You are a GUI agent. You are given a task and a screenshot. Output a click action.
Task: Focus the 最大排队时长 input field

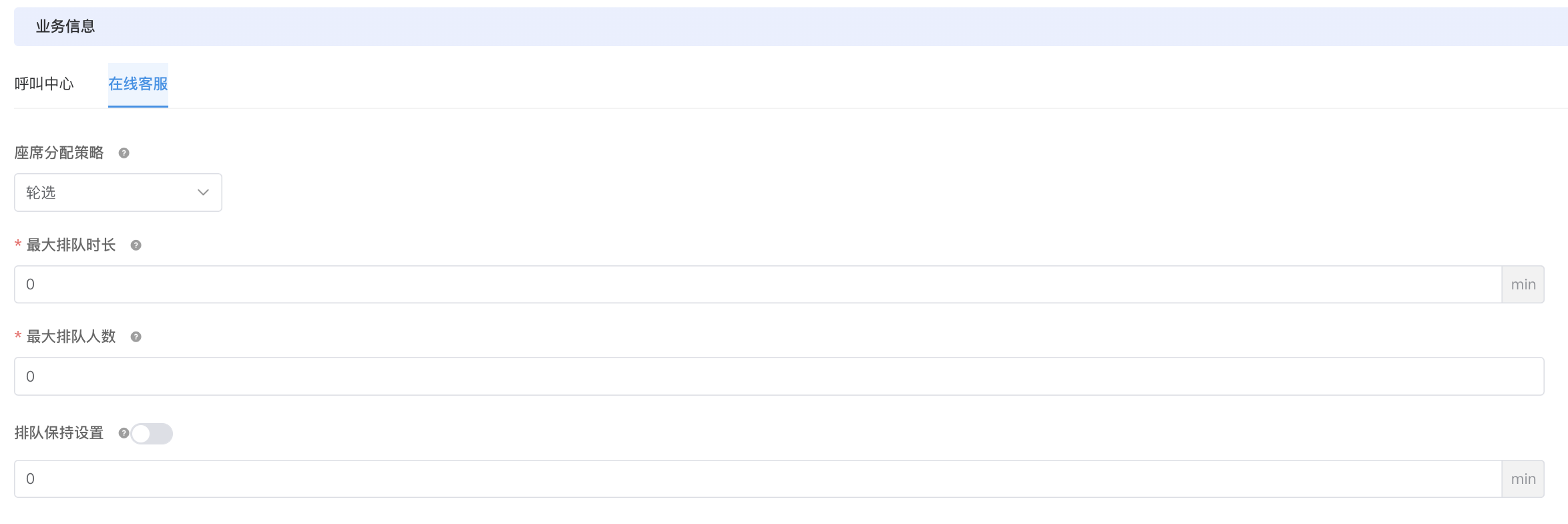click(758, 284)
